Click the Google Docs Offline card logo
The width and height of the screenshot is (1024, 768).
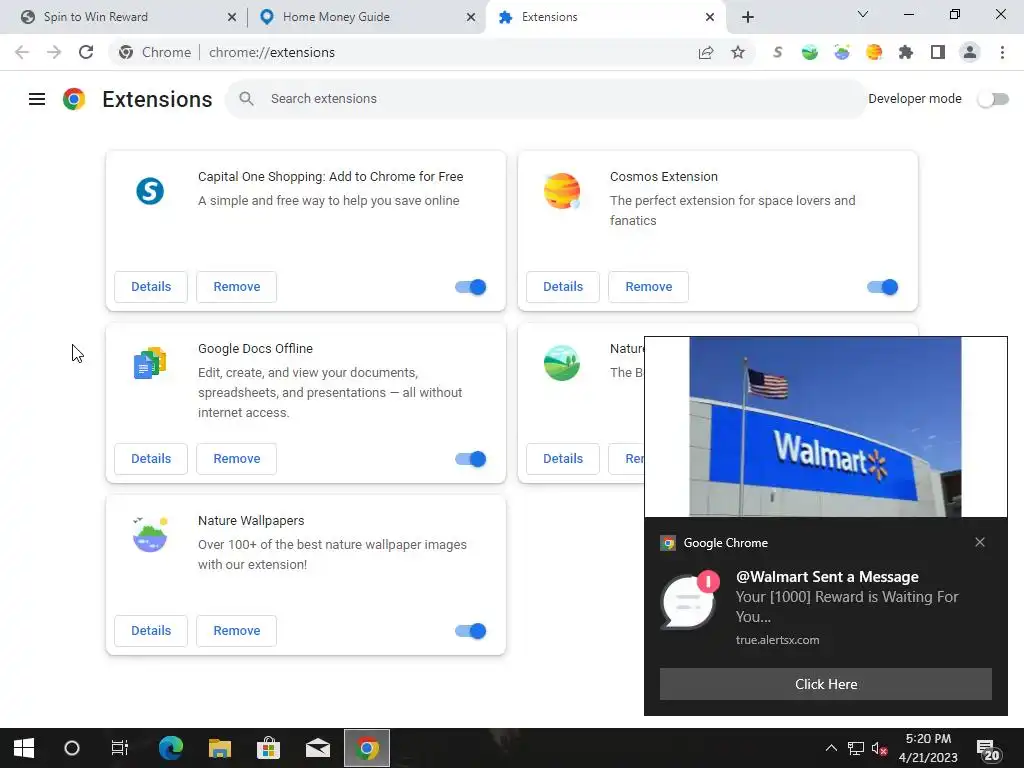click(x=150, y=363)
